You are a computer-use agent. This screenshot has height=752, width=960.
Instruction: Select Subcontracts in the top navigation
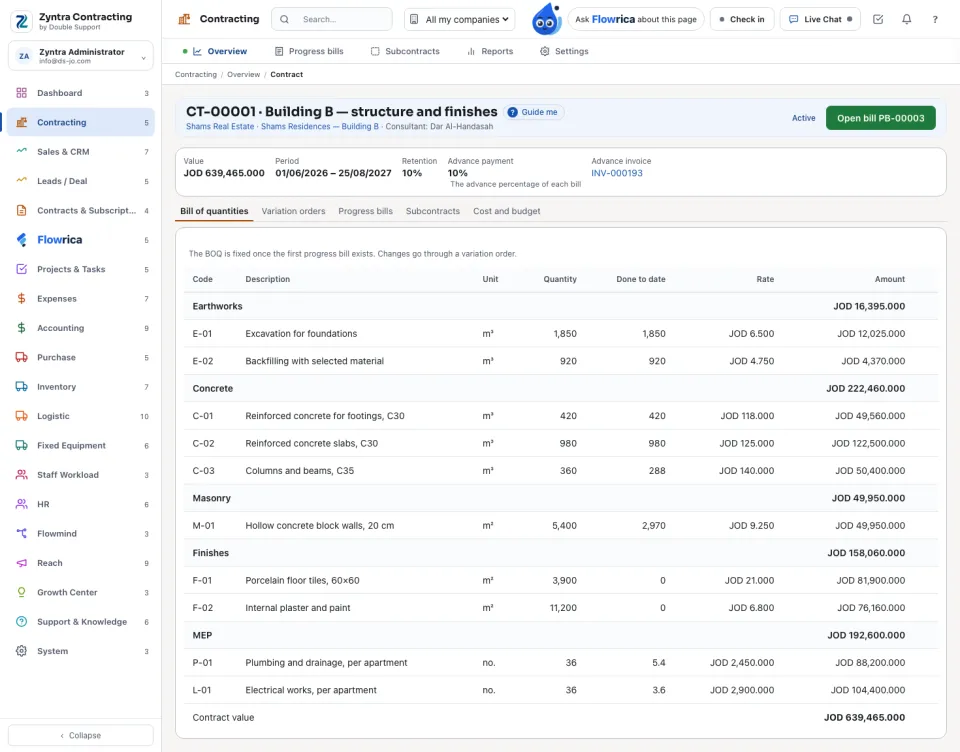pyautogui.click(x=405, y=51)
